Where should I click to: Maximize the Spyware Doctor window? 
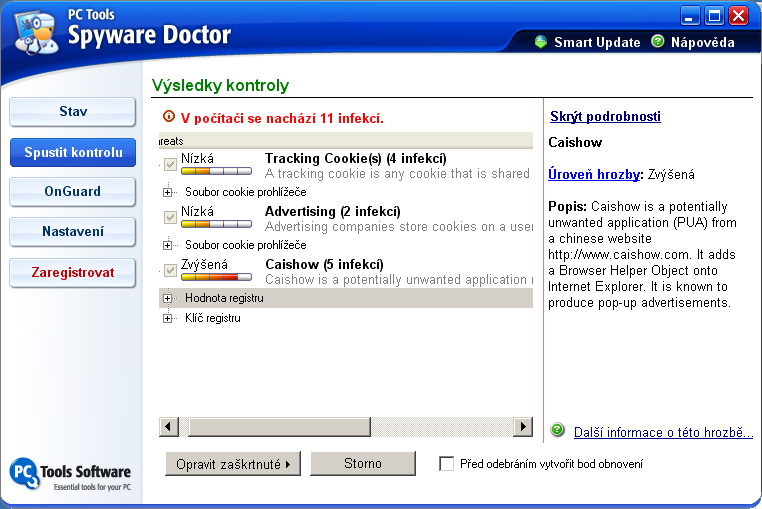pos(714,16)
